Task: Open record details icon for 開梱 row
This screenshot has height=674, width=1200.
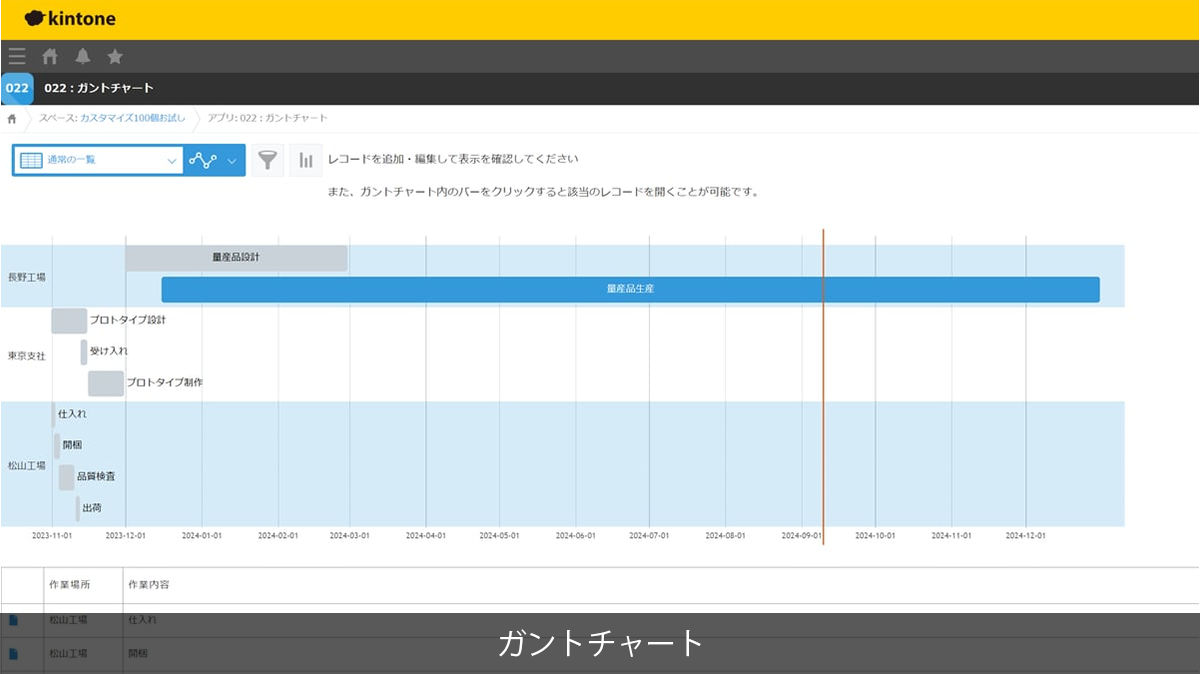Action: coord(13,653)
